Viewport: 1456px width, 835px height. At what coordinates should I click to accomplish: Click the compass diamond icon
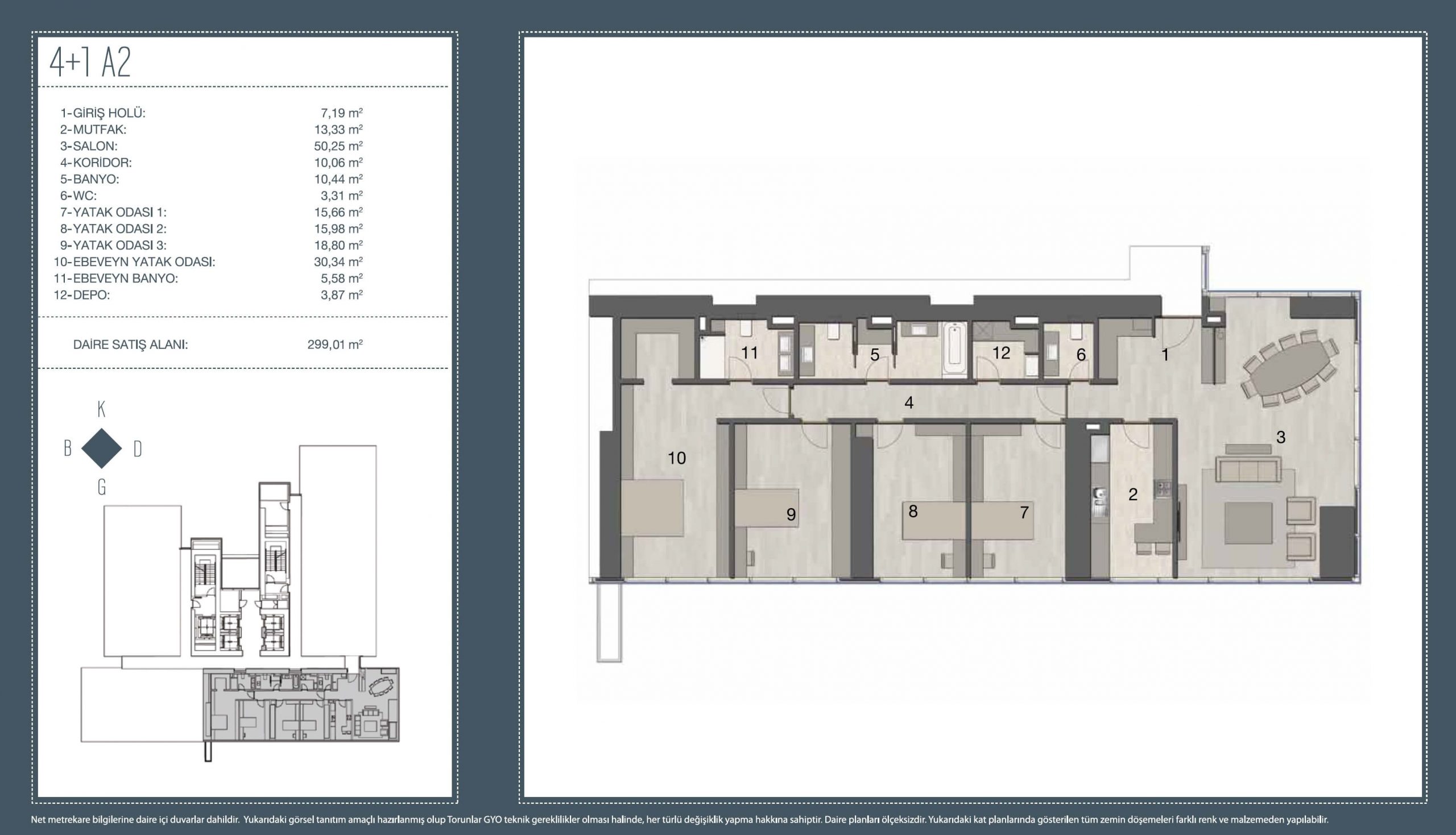click(x=102, y=448)
